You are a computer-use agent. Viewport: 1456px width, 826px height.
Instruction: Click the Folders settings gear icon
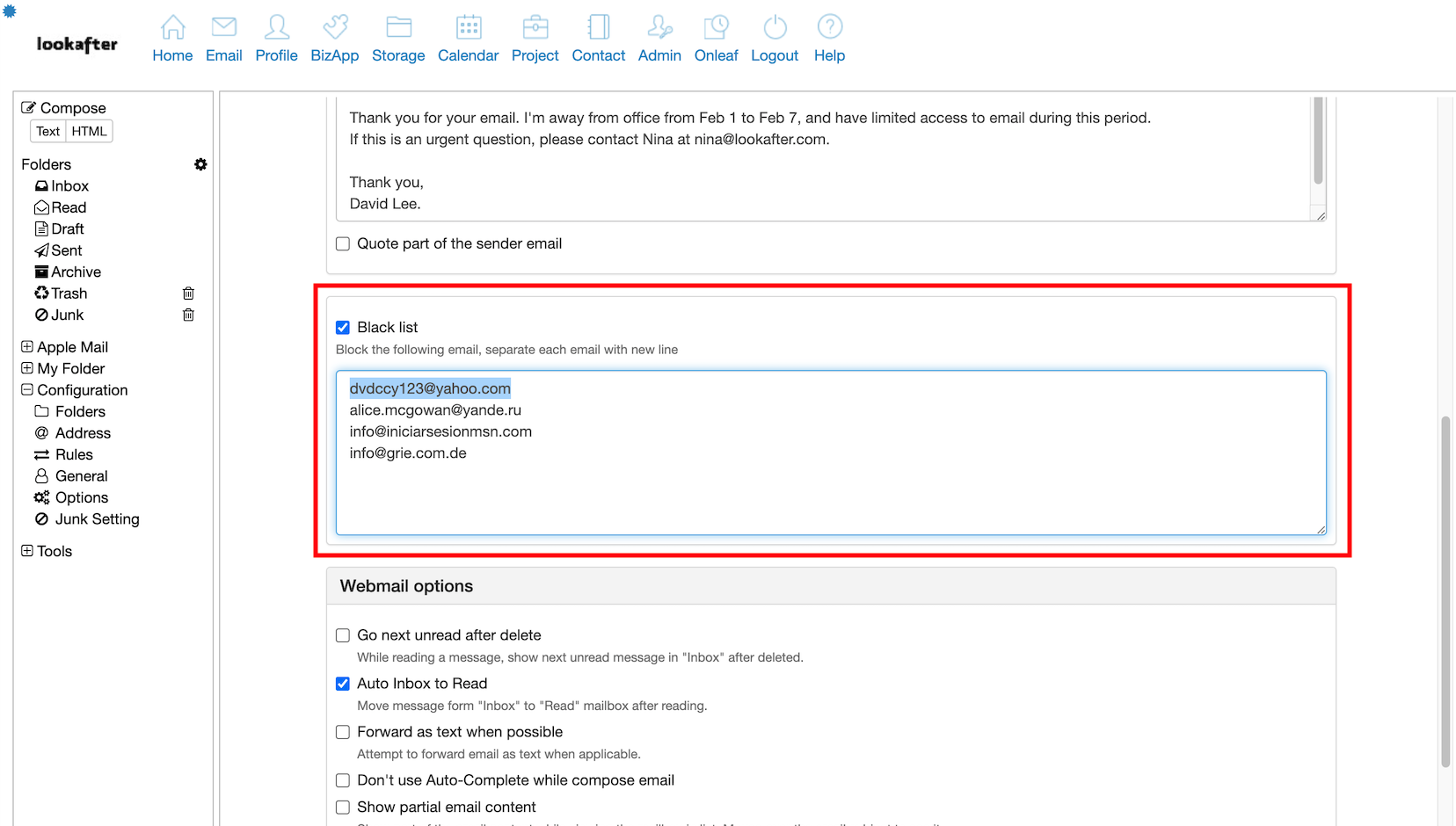pos(200,164)
